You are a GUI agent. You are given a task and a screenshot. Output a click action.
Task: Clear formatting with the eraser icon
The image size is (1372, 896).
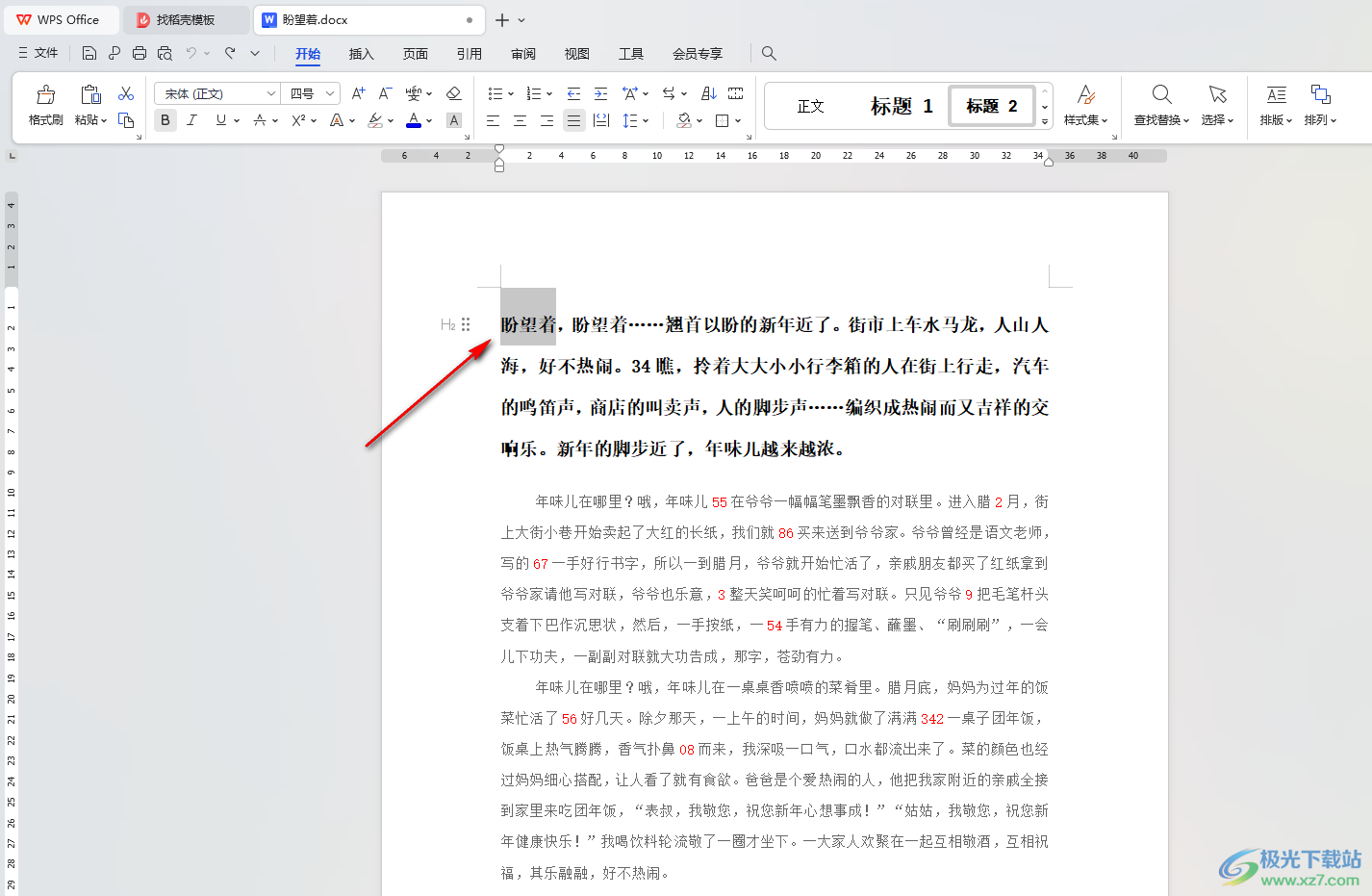(x=454, y=93)
